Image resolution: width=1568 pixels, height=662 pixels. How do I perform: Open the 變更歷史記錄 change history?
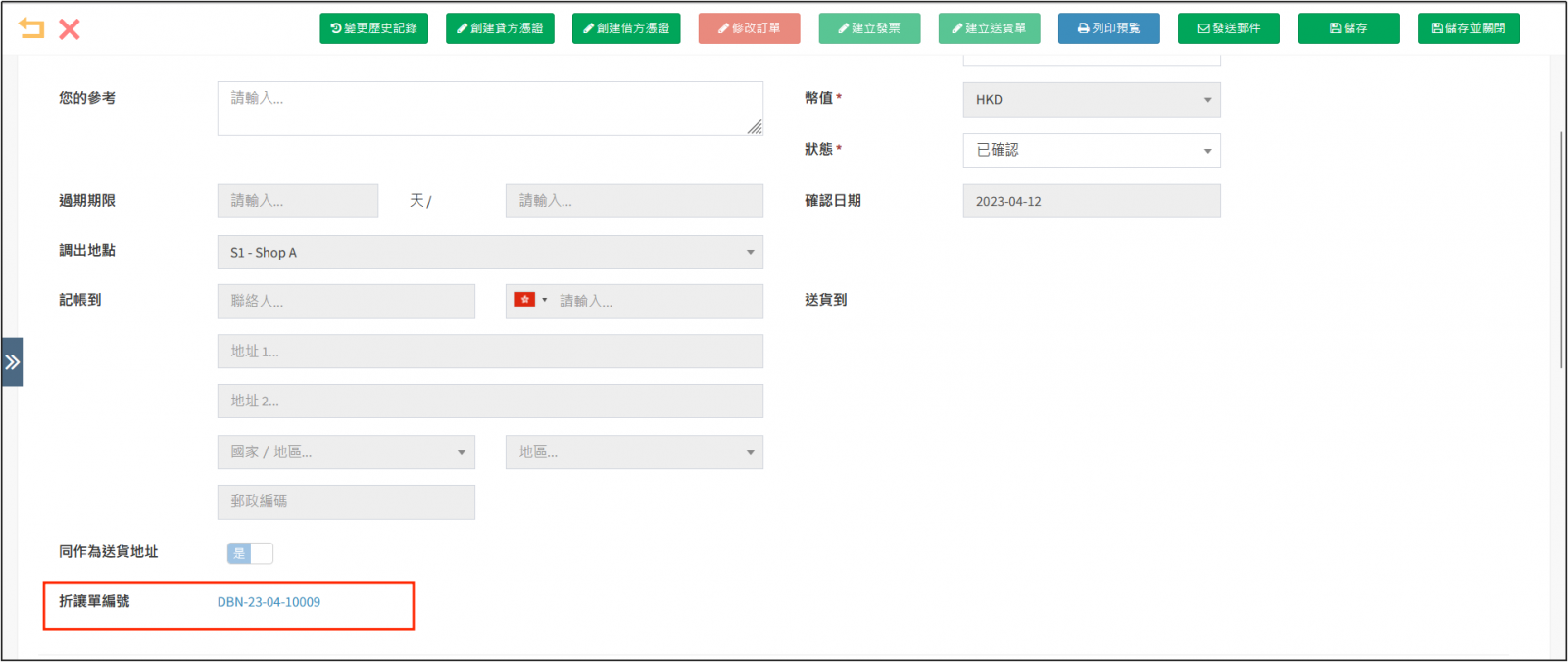pos(373,28)
